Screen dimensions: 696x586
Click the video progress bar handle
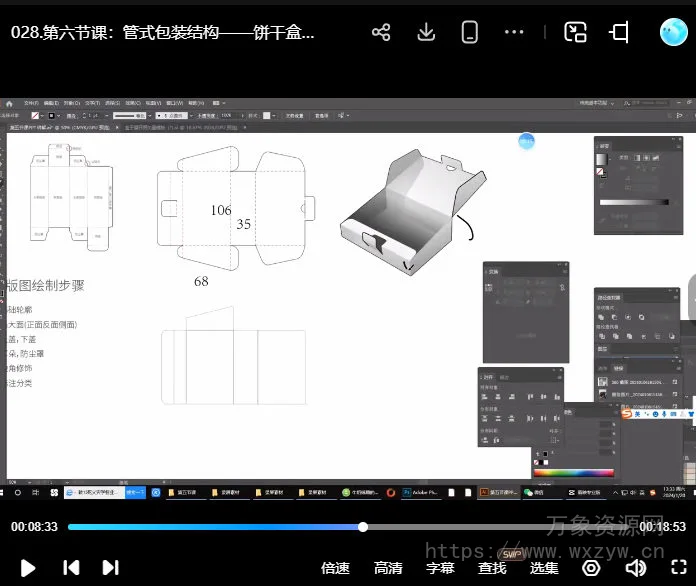[x=363, y=527]
